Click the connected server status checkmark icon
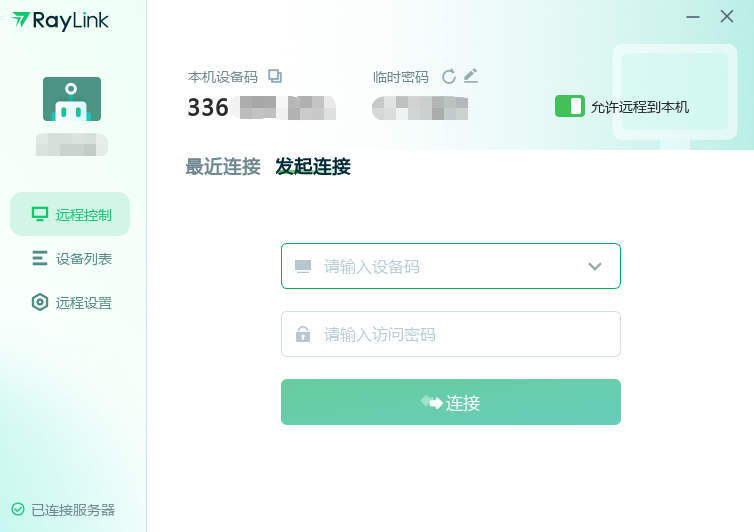The width and height of the screenshot is (754, 532). pyautogui.click(x=18, y=510)
